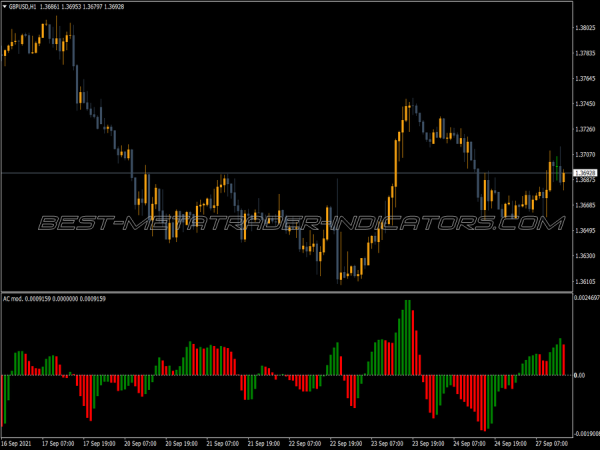Click the 1.36300 price axis label
This screenshot has width=600, height=450.
tap(586, 257)
